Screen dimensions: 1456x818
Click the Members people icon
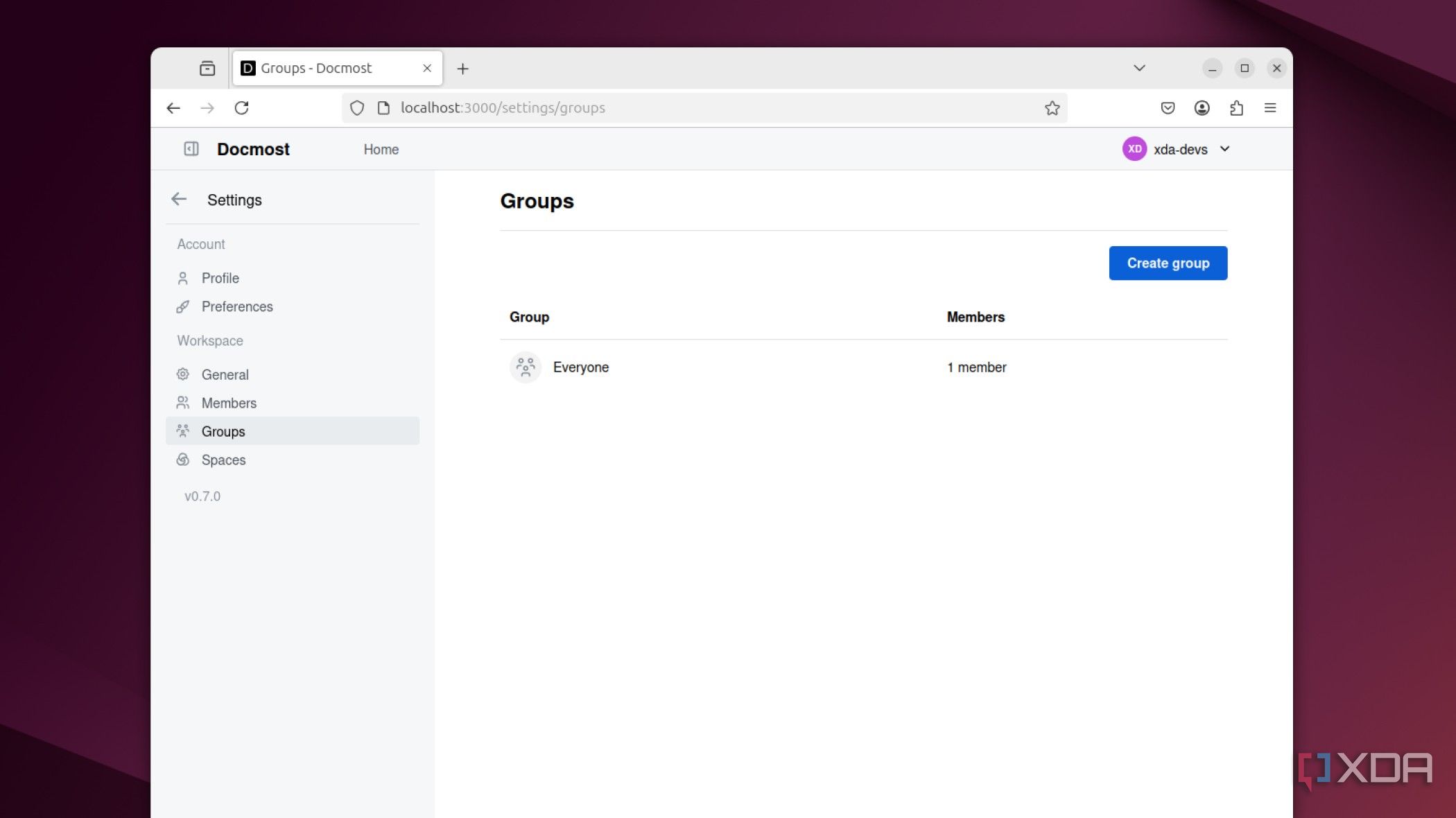183,403
